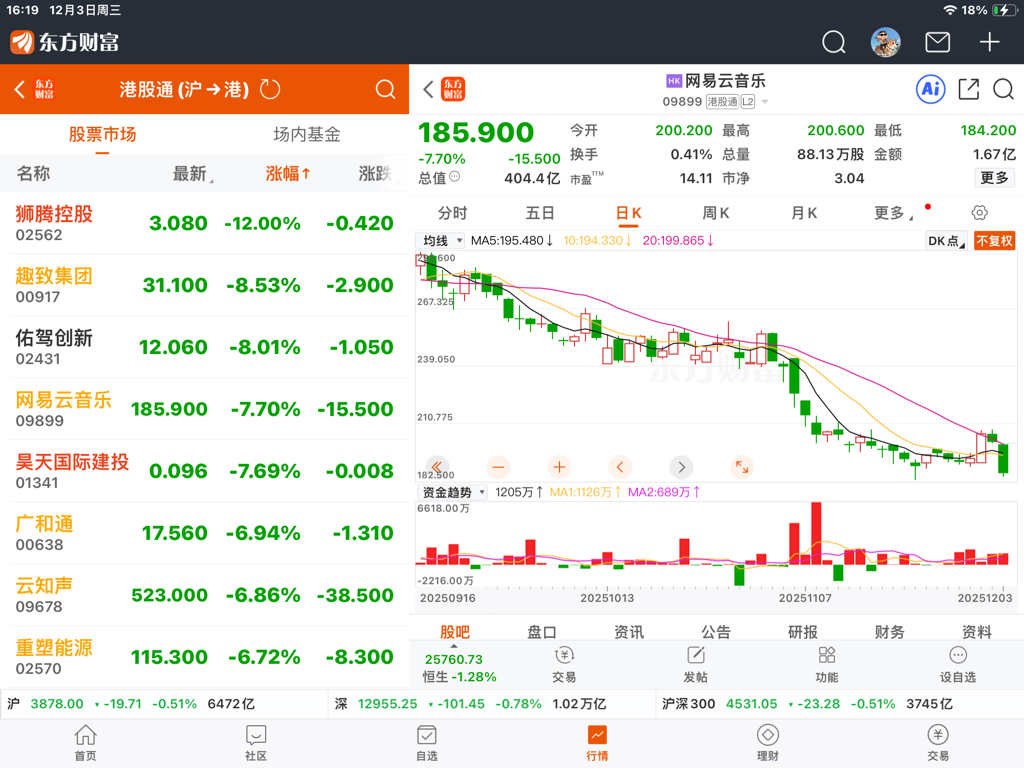The width and height of the screenshot is (1024, 768).
Task: Open the 盘口 tab
Action: coord(541,632)
